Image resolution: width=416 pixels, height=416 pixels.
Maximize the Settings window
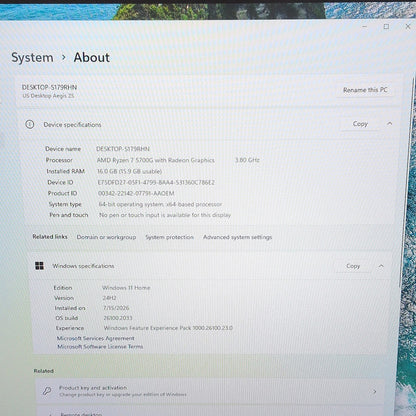(x=386, y=26)
